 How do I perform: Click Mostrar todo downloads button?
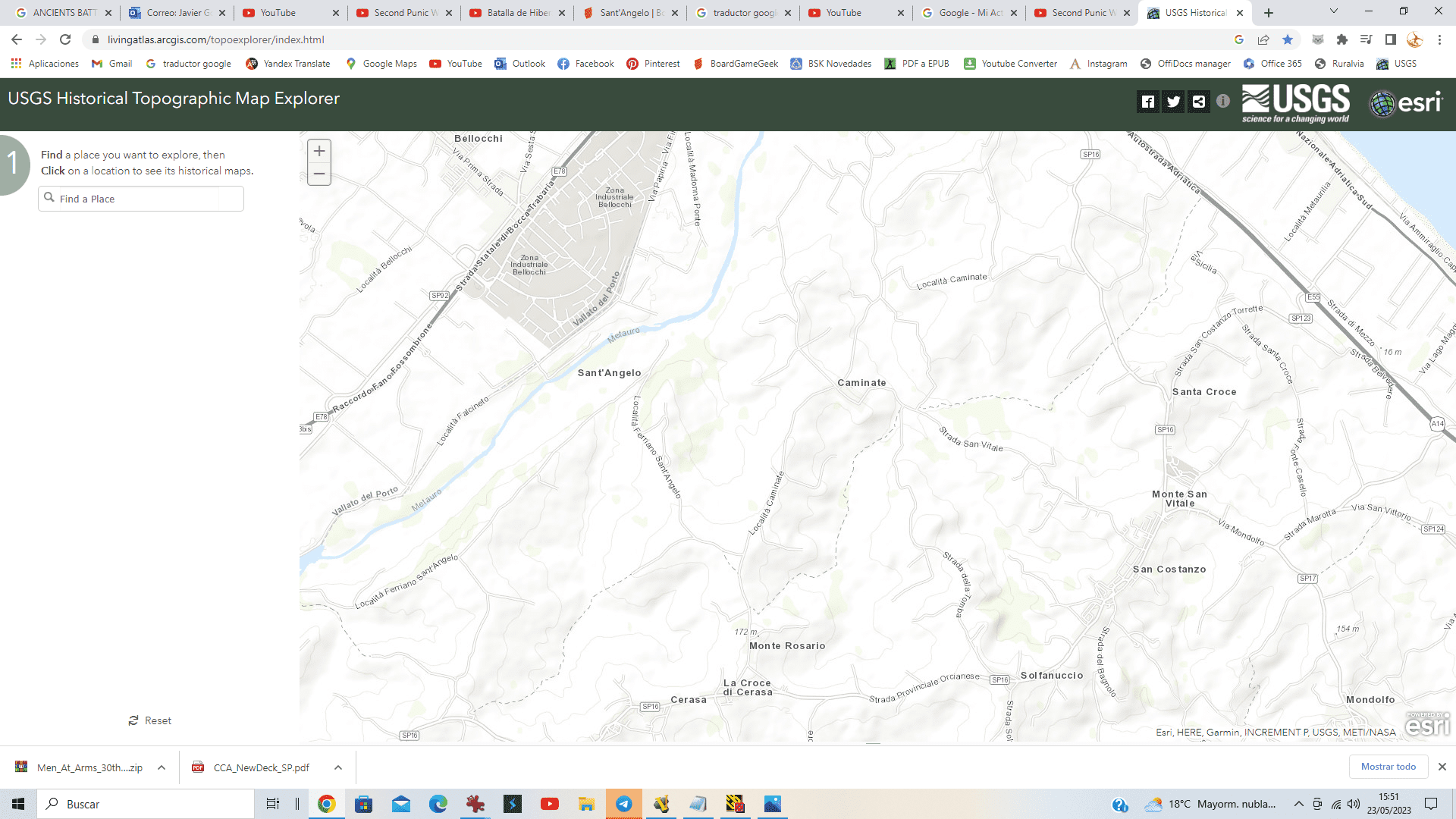point(1388,767)
